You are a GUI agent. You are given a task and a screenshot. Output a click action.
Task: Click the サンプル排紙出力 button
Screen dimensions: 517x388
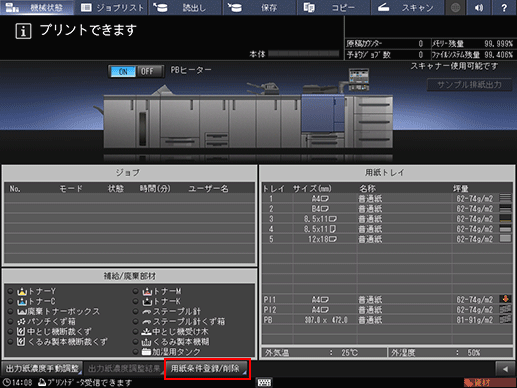coord(469,85)
